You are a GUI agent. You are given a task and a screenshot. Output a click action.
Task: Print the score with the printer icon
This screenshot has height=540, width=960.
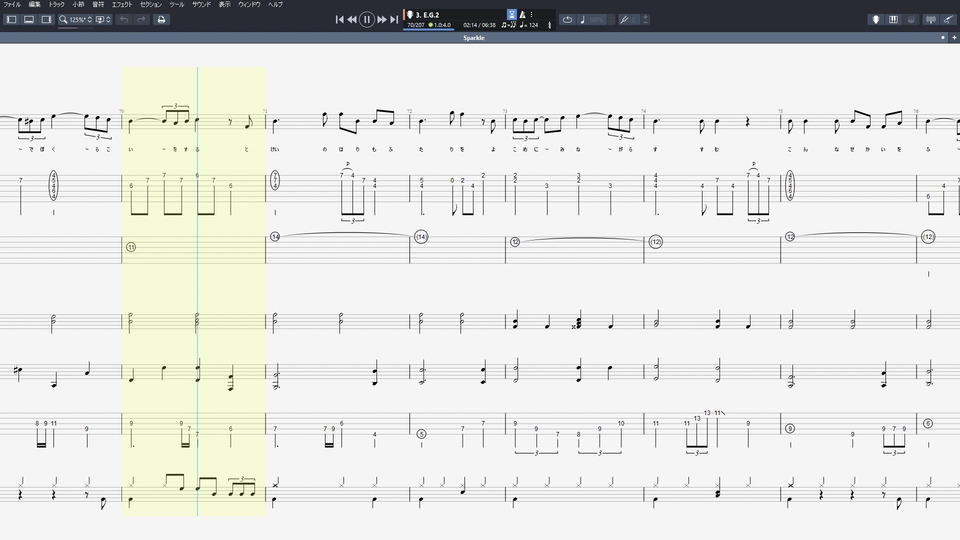tap(161, 20)
